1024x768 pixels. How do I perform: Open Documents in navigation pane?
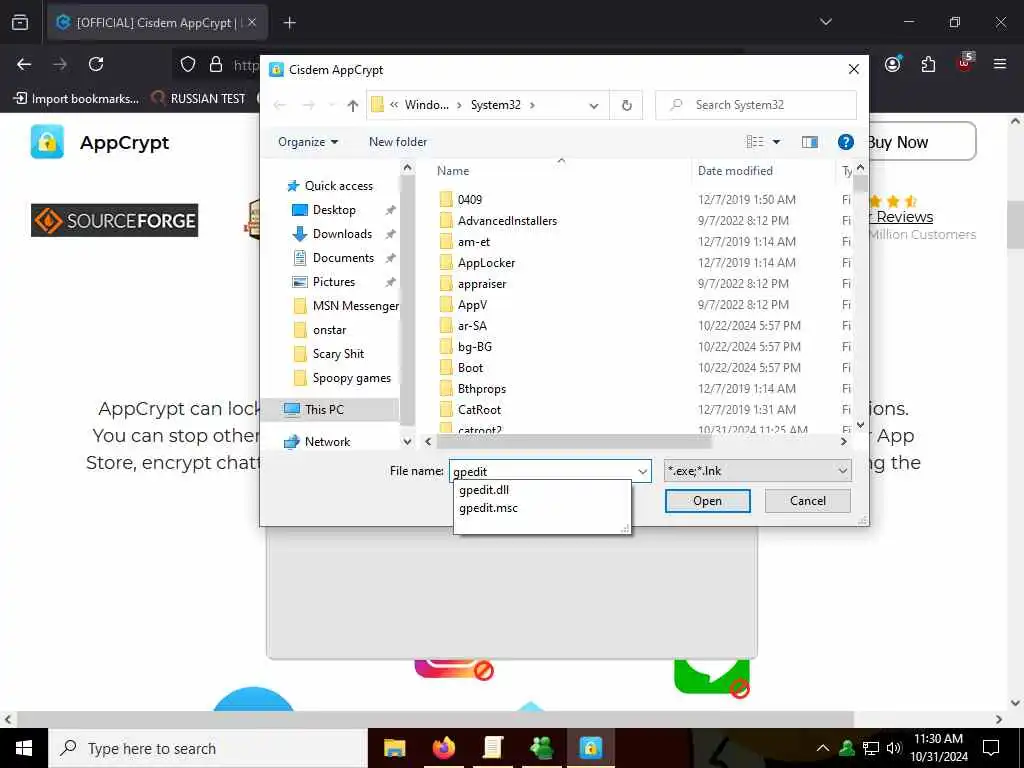pyautogui.click(x=343, y=258)
